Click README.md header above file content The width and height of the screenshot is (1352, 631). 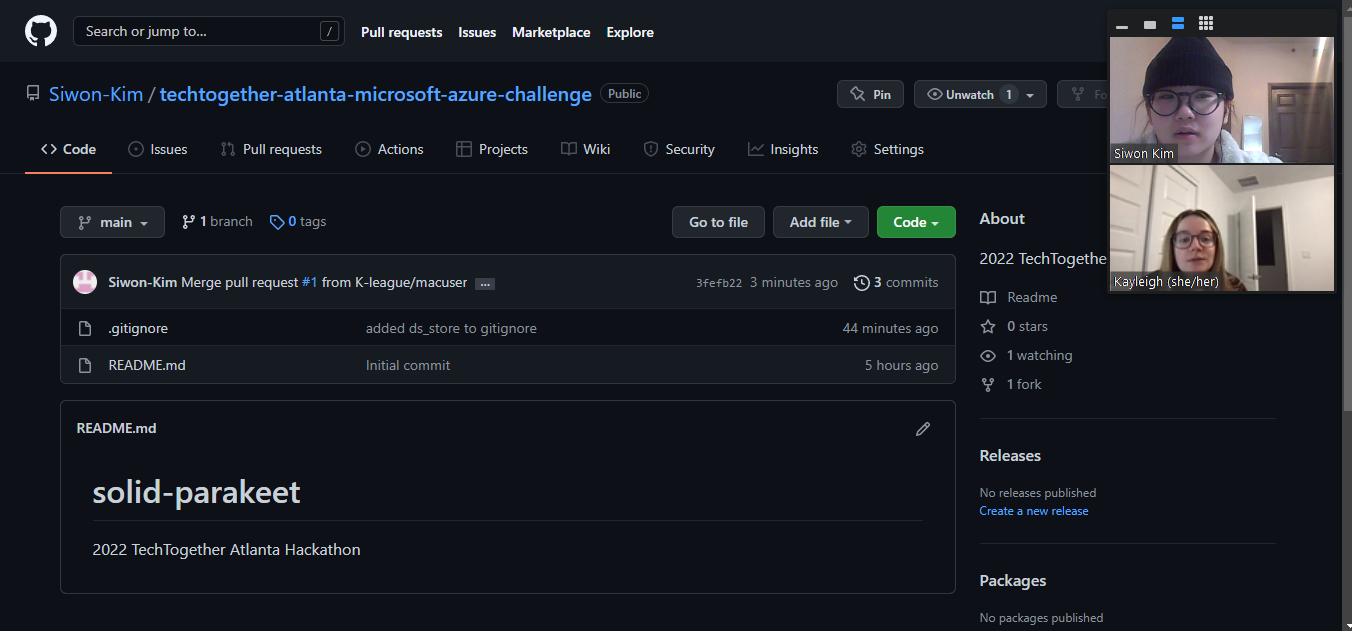point(116,428)
